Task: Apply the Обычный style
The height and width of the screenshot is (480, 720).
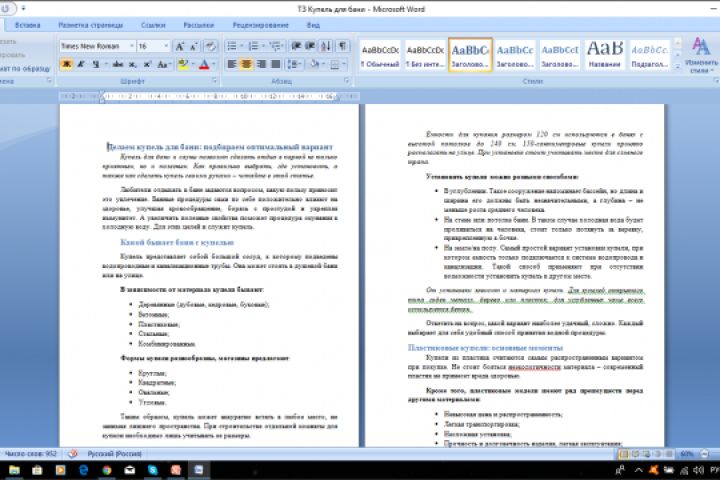Action: (380, 55)
